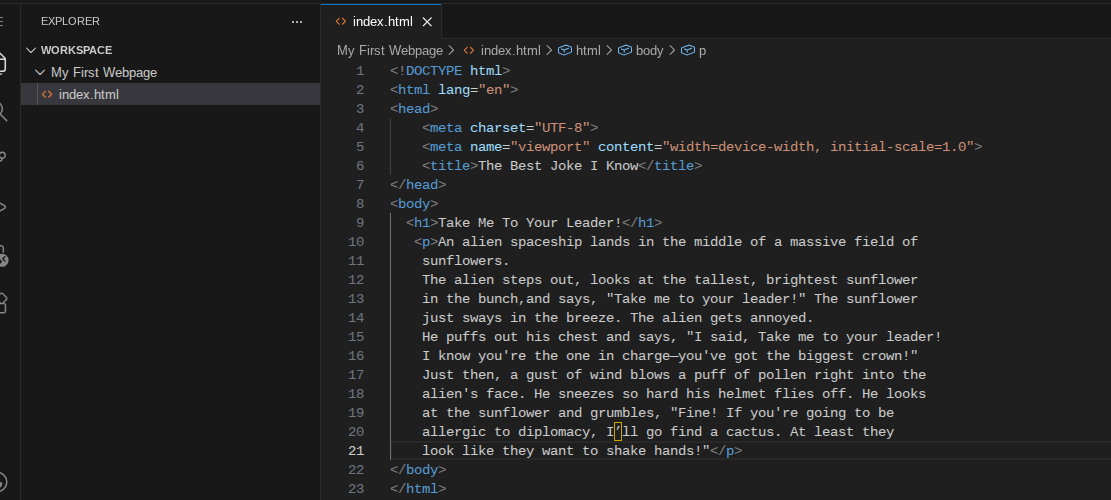Click index.html in the breadcrumb path
1111x500 pixels.
(510, 50)
